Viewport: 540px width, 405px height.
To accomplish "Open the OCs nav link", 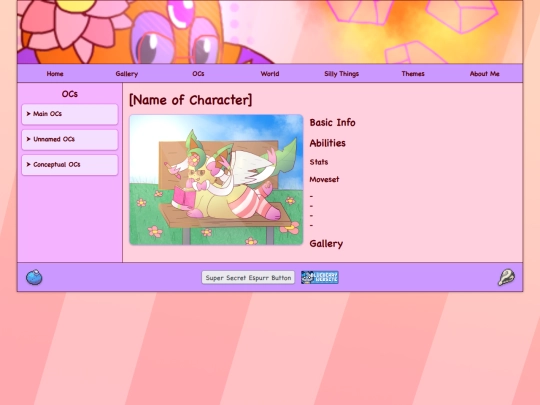I will pos(198,74).
